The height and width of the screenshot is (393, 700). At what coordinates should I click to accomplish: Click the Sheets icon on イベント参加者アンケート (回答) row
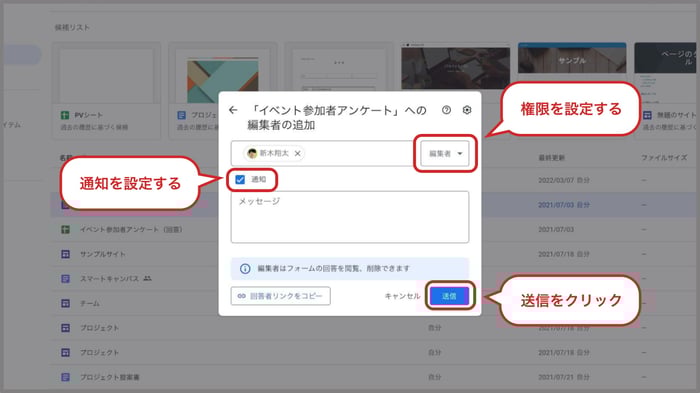point(65,230)
